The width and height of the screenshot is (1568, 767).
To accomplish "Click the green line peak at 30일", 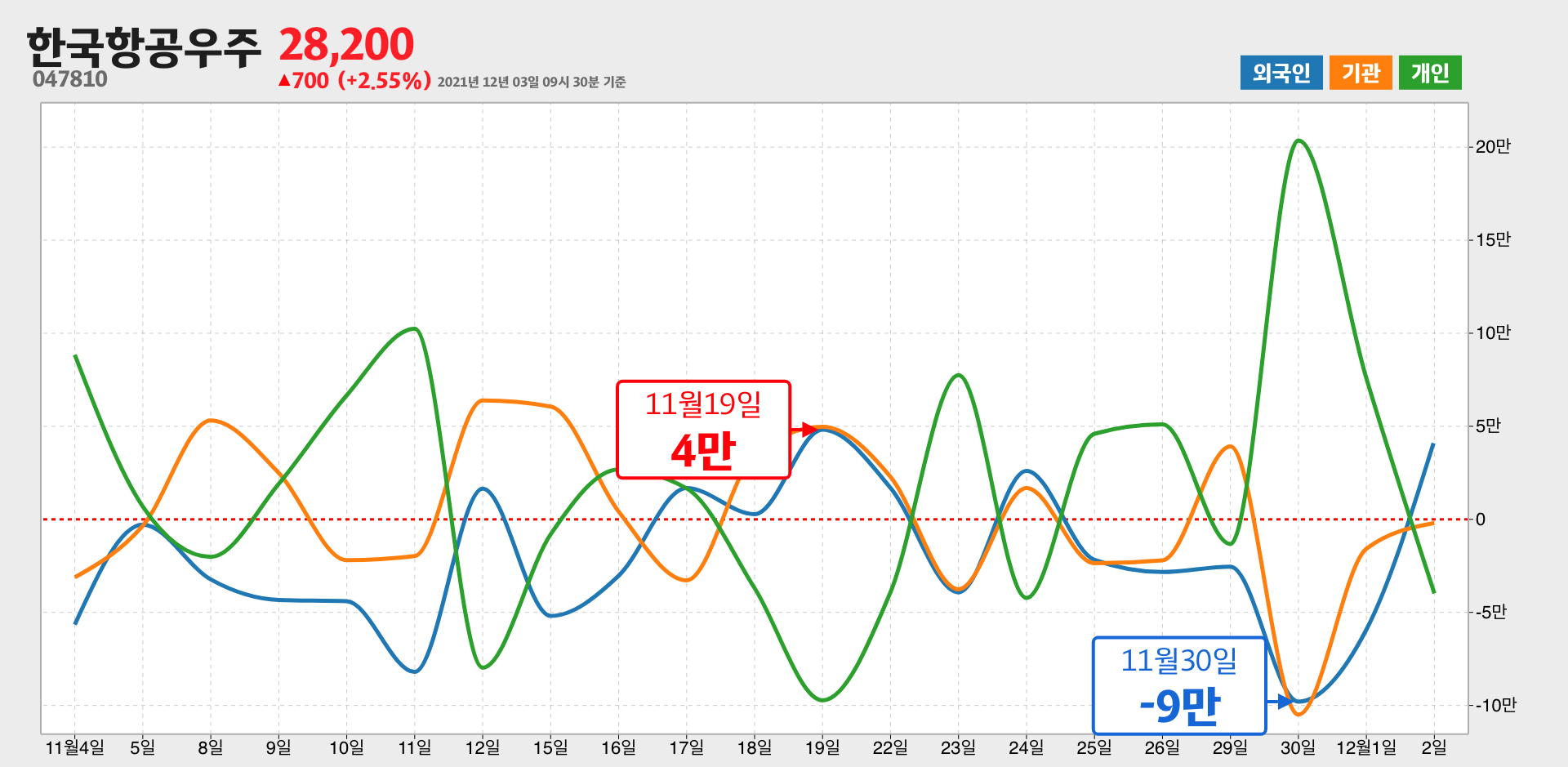I will pos(1298,140).
